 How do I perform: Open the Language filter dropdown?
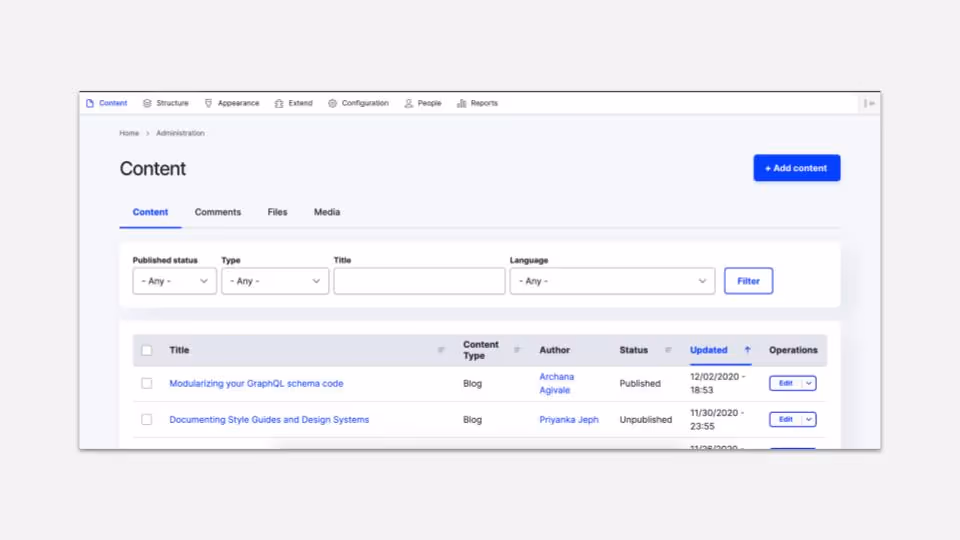[612, 281]
